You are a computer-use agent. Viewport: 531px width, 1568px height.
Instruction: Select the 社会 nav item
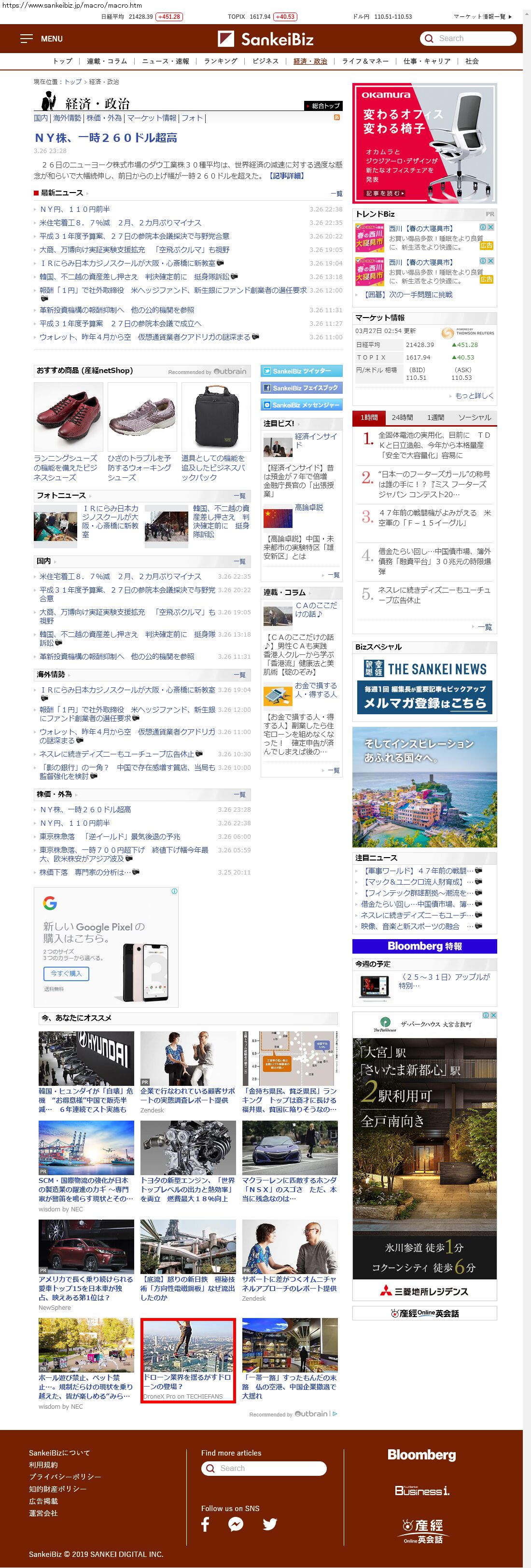472,61
